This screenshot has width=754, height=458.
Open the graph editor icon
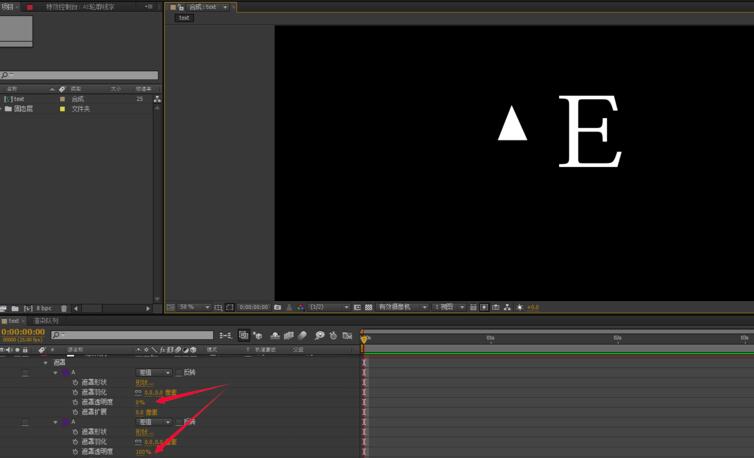point(347,335)
